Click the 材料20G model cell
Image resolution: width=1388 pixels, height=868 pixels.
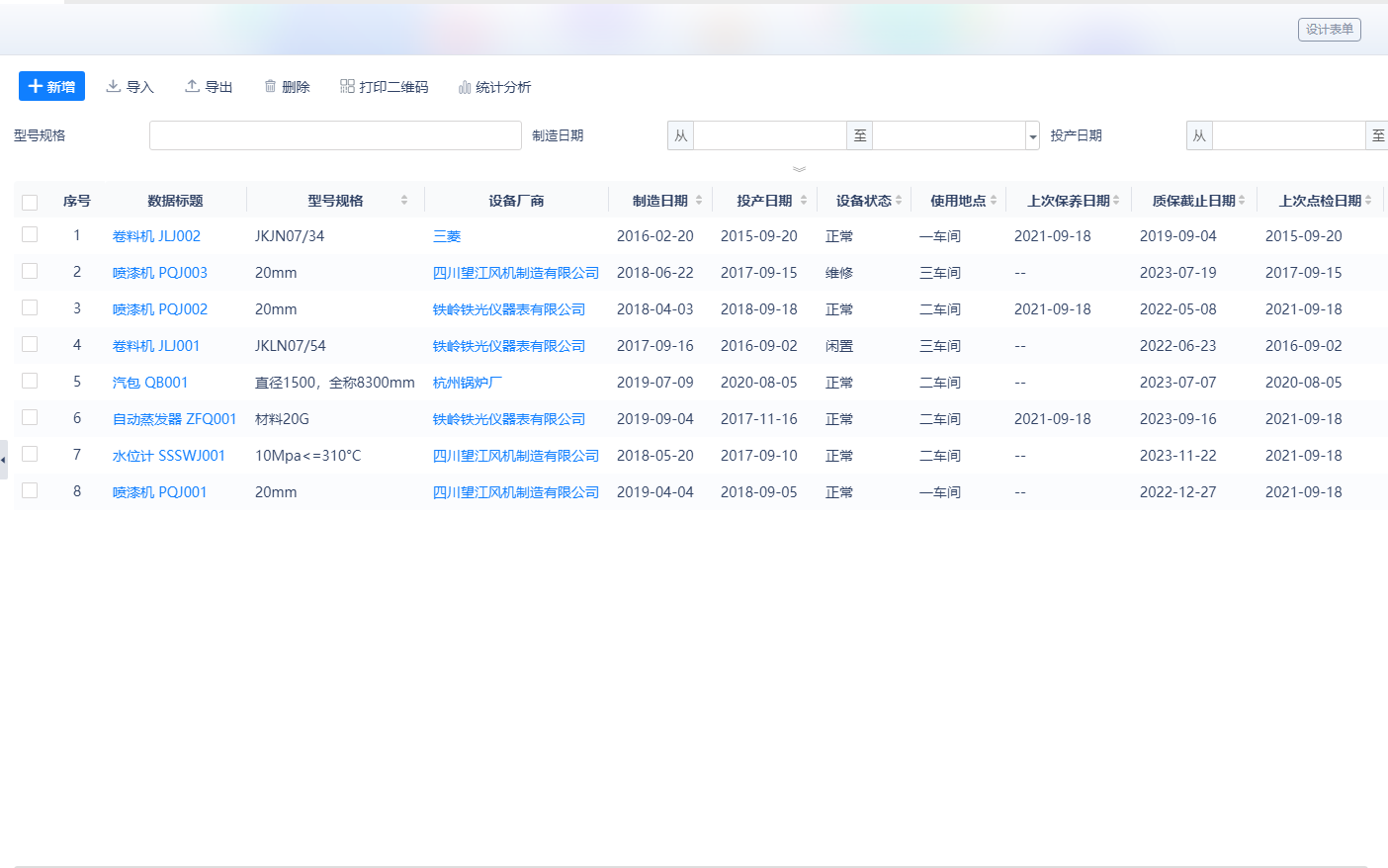point(282,419)
